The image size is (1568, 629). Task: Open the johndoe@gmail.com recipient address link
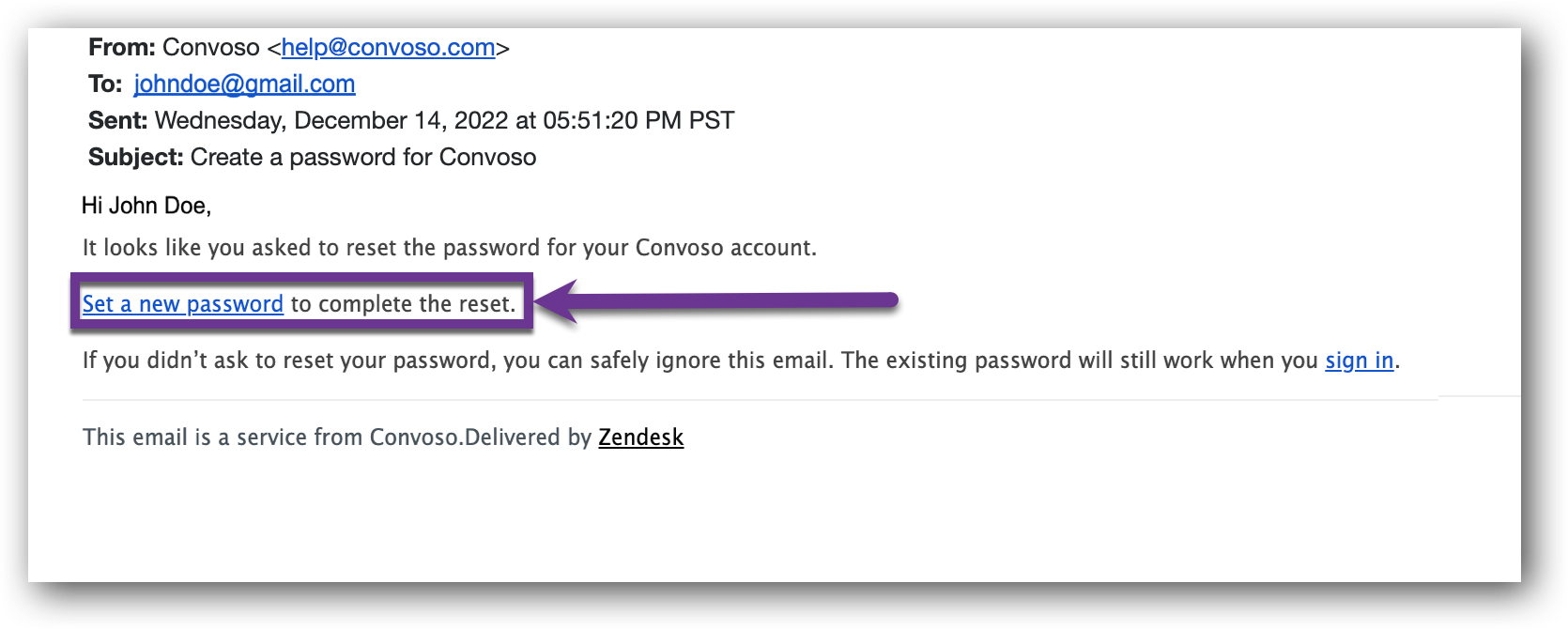pos(244,84)
